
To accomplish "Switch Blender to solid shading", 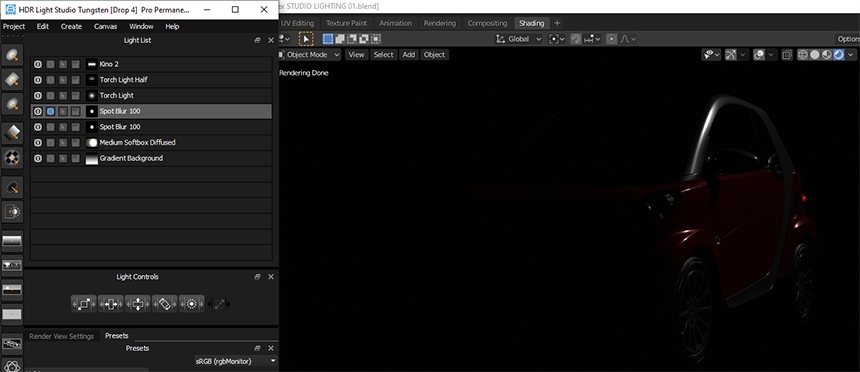I will click(814, 54).
